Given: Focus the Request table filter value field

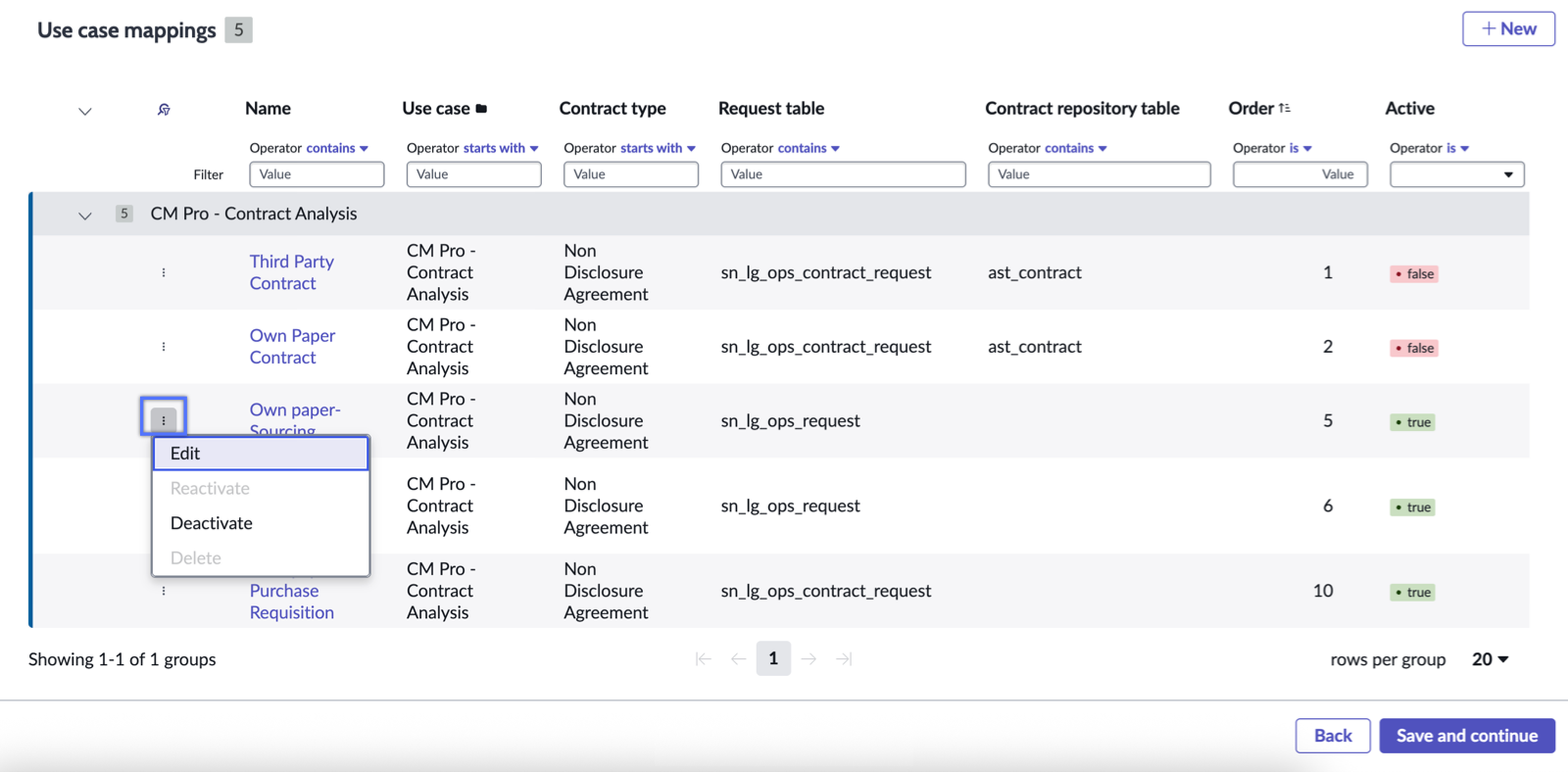Looking at the screenshot, I should pos(843,174).
